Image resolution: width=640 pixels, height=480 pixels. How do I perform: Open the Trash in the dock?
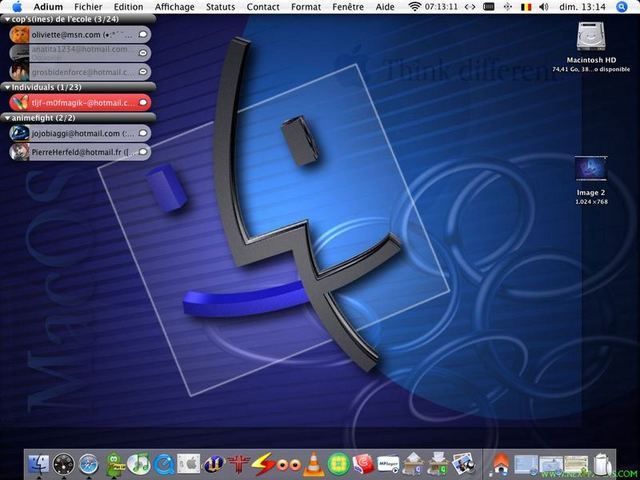[x=603, y=464]
